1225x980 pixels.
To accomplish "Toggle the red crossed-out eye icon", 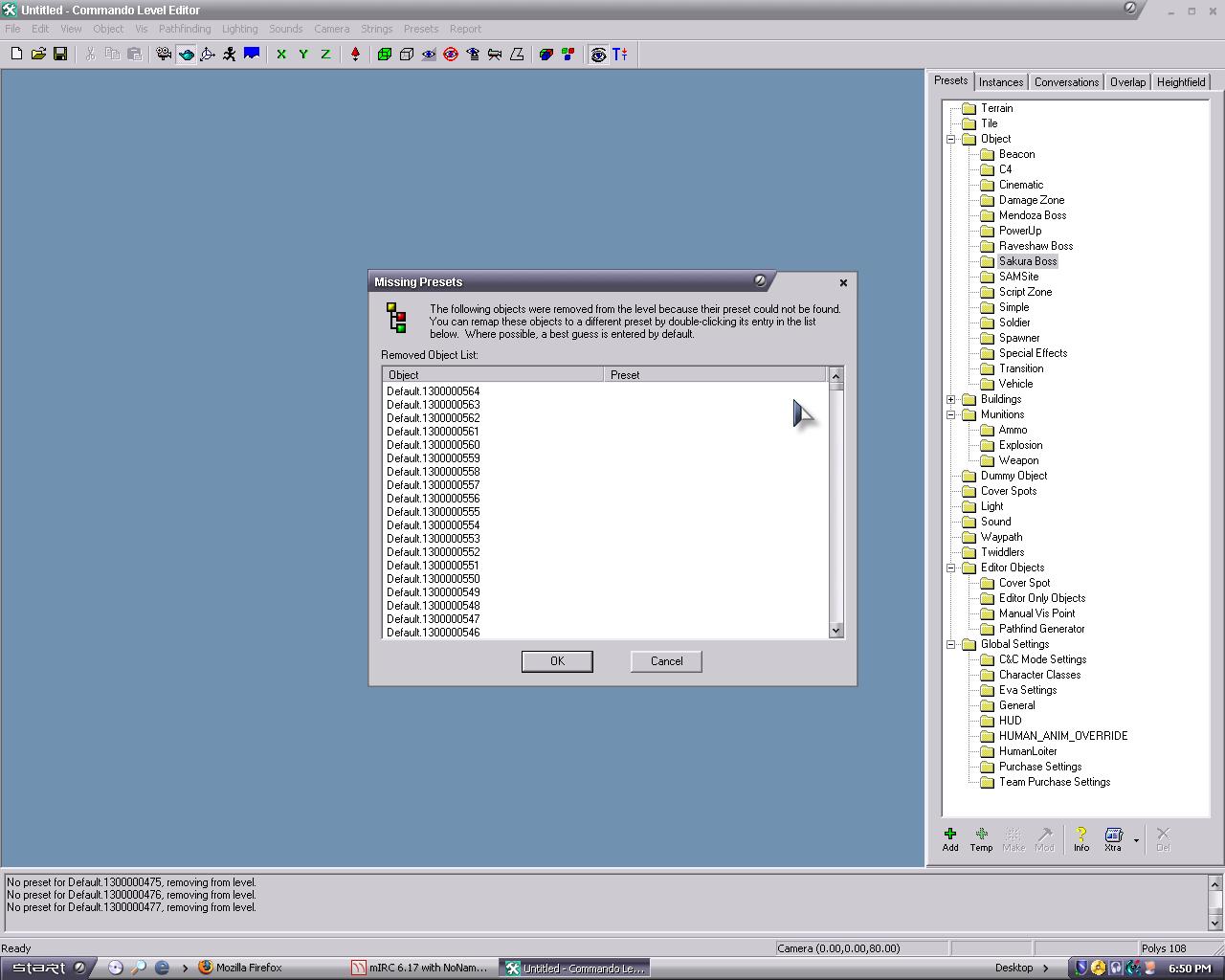I will tap(451, 55).
